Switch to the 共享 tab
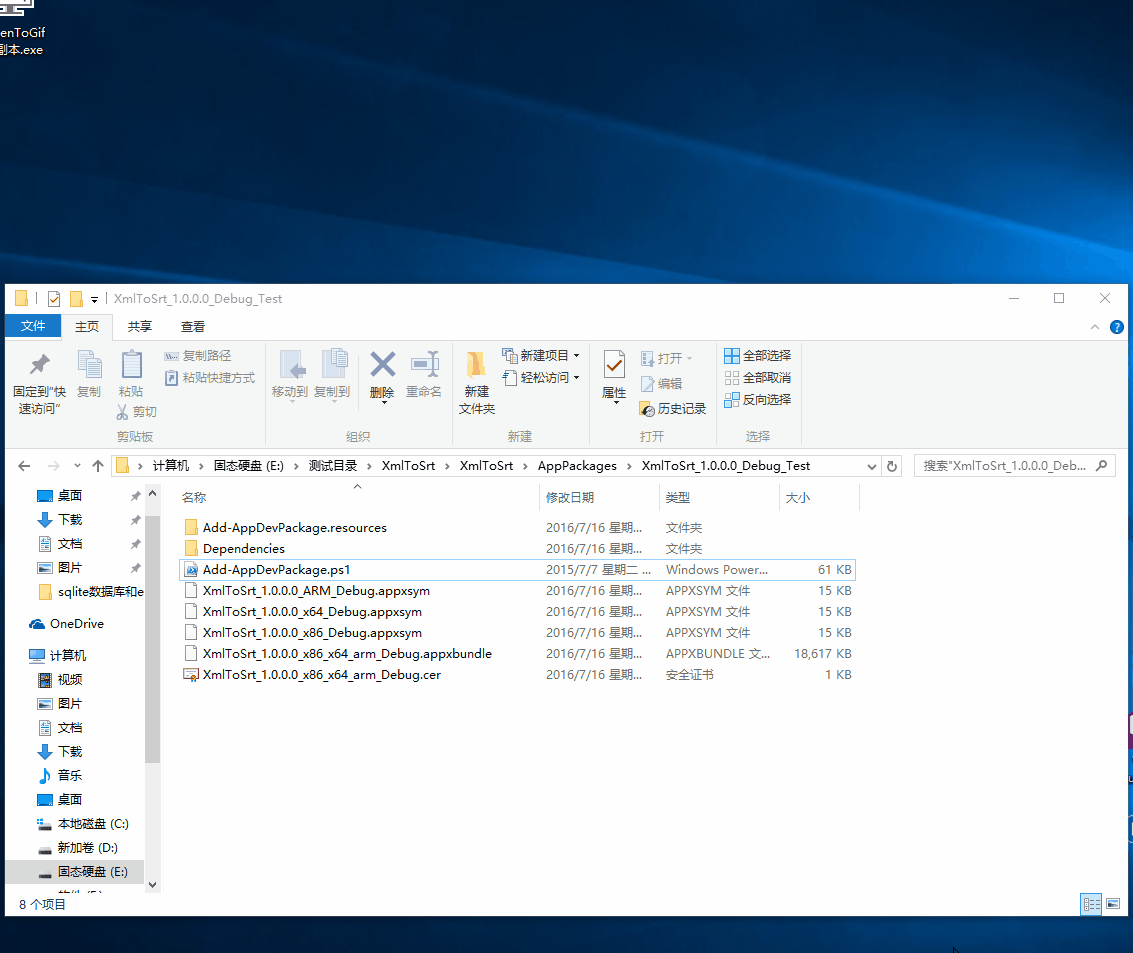1133x953 pixels. 139,327
